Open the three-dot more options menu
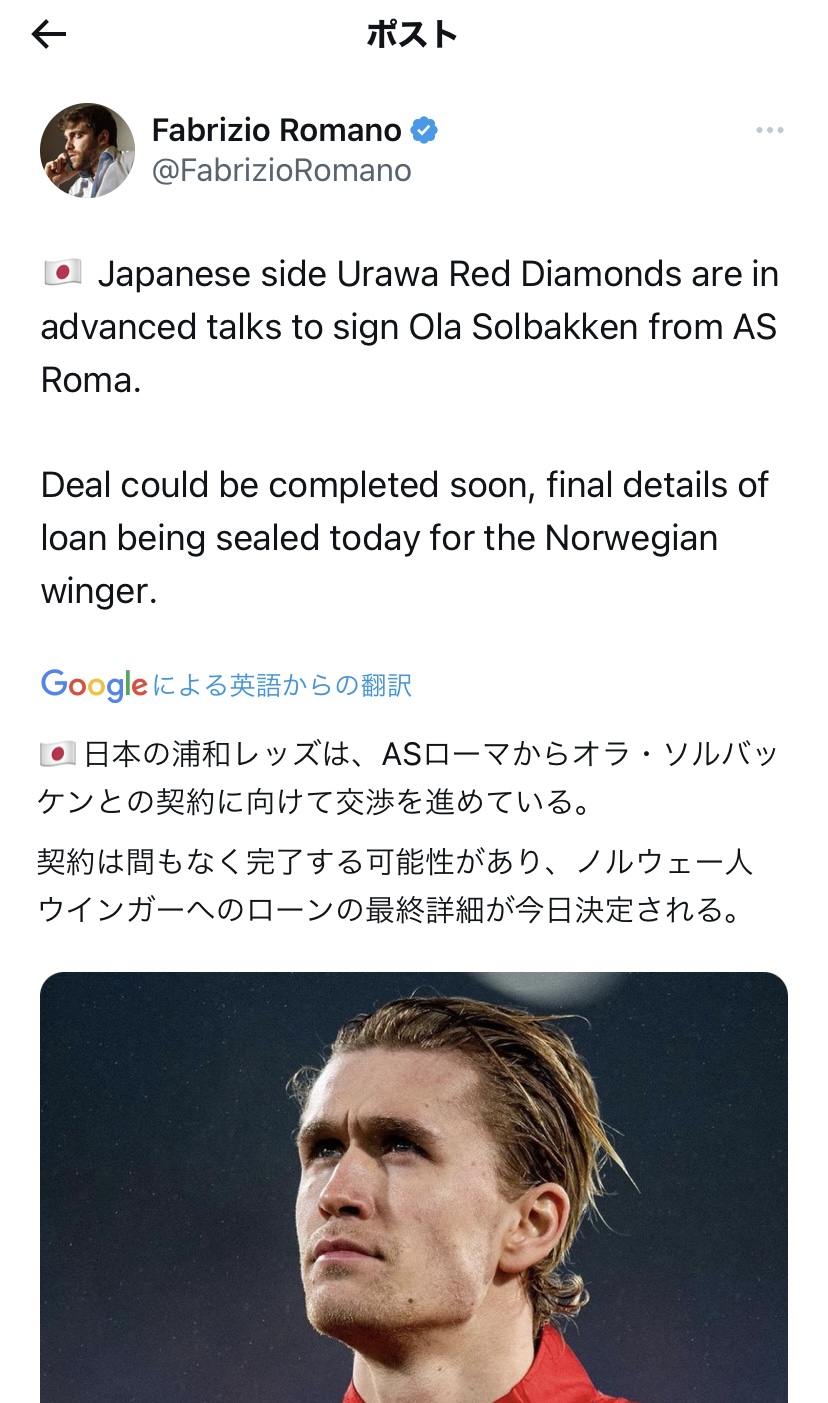The height and width of the screenshot is (1403, 828). [769, 131]
